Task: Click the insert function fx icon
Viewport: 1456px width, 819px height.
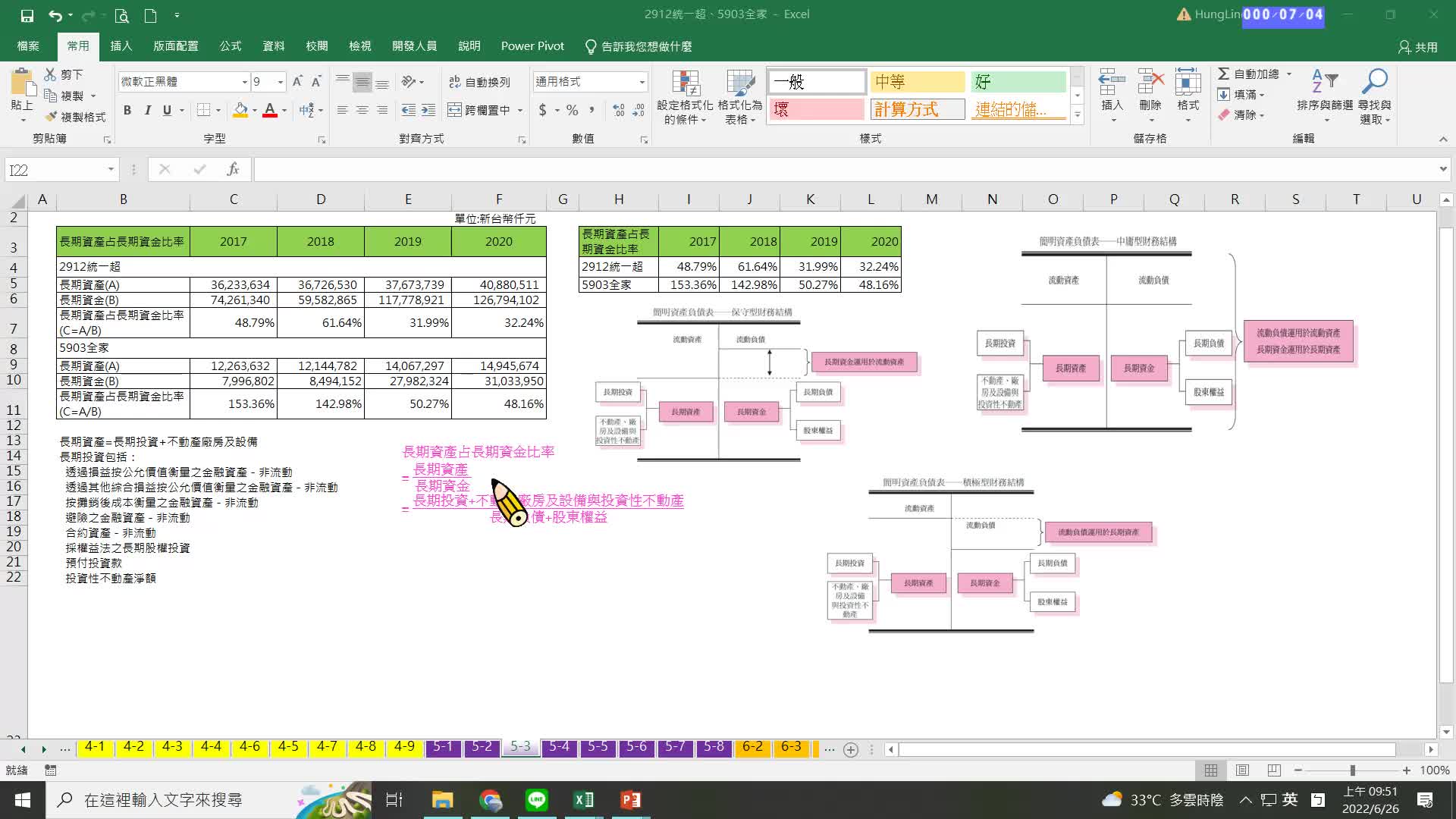Action: click(x=233, y=169)
